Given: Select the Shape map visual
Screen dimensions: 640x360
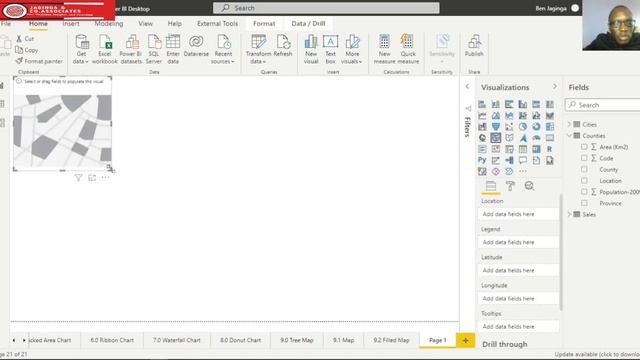Looking at the screenshot, I should pos(509,138).
